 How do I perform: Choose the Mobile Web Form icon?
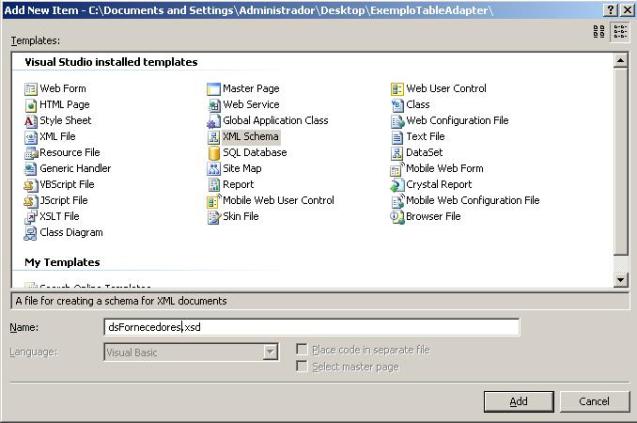pyautogui.click(x=397, y=169)
